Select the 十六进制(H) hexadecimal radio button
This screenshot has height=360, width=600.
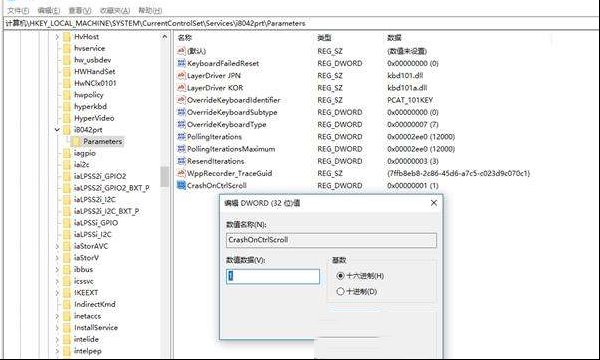pos(340,276)
